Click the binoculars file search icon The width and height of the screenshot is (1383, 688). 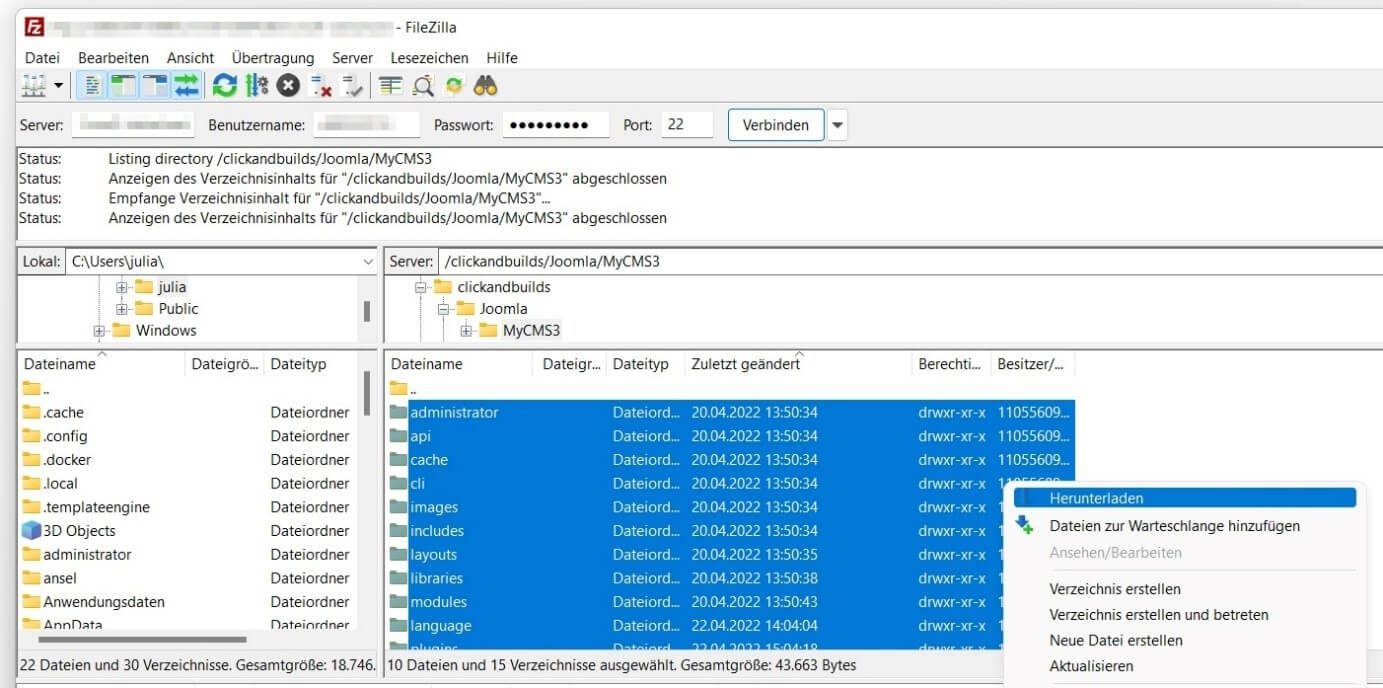tap(486, 86)
